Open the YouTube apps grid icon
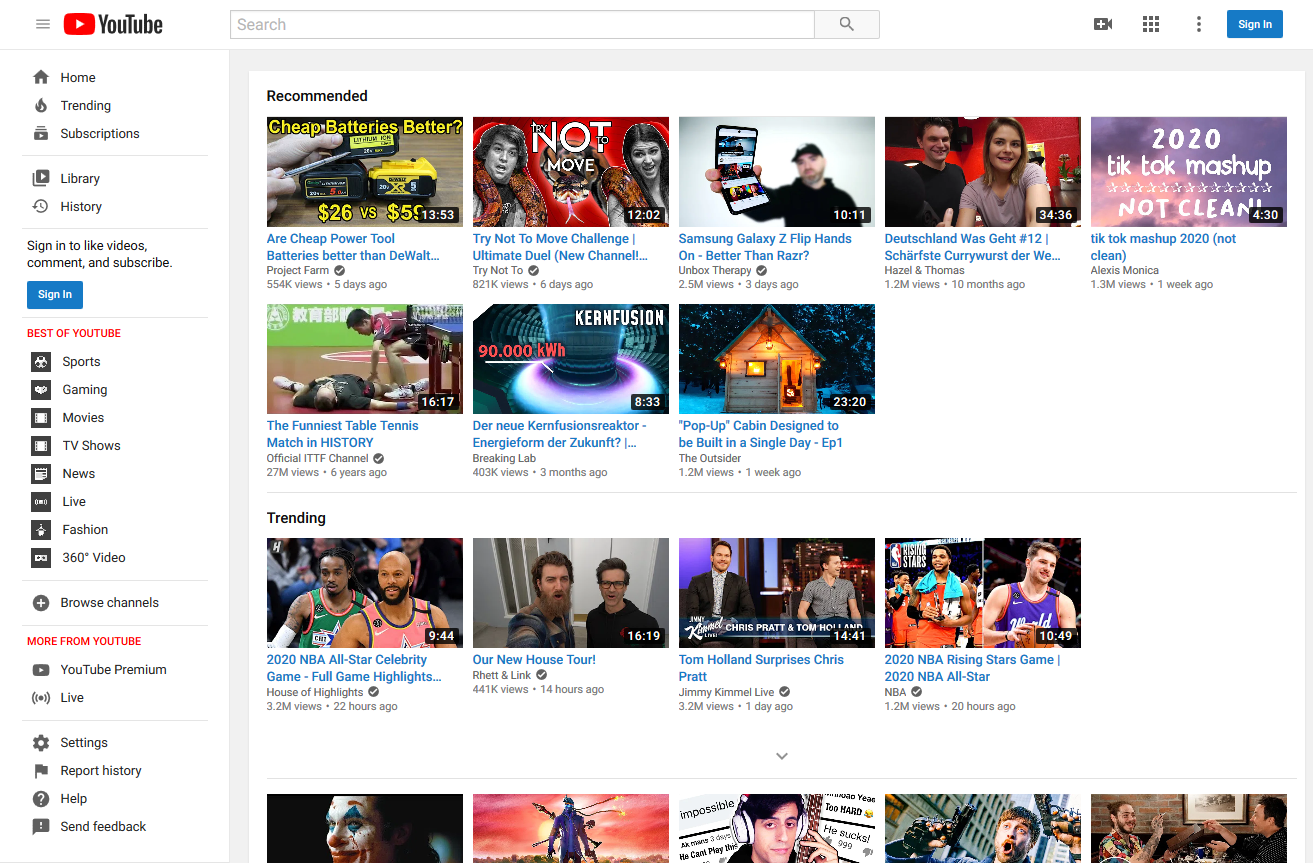The image size is (1313, 863). coord(1151,24)
